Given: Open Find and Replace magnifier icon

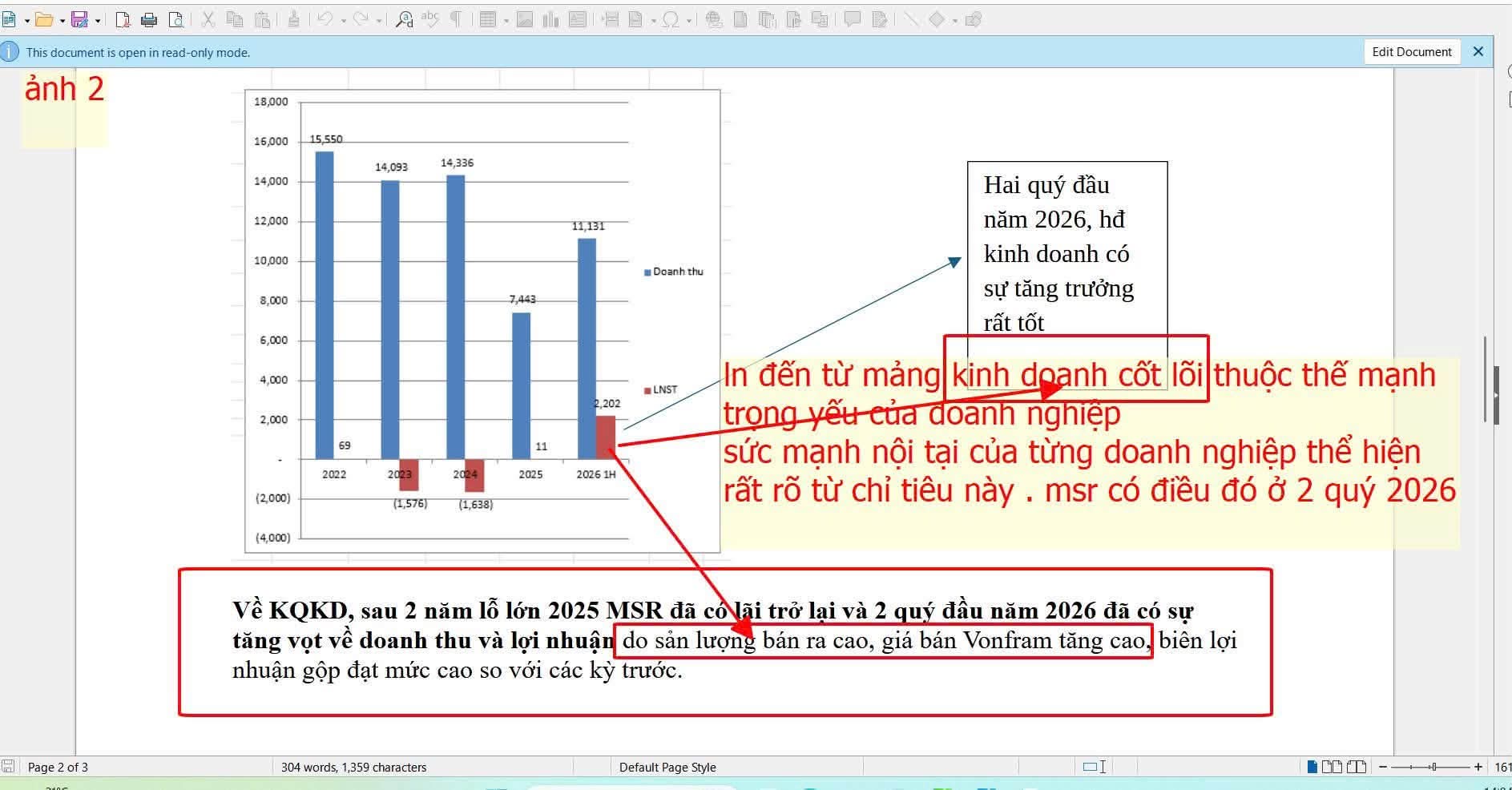Looking at the screenshot, I should [x=405, y=20].
